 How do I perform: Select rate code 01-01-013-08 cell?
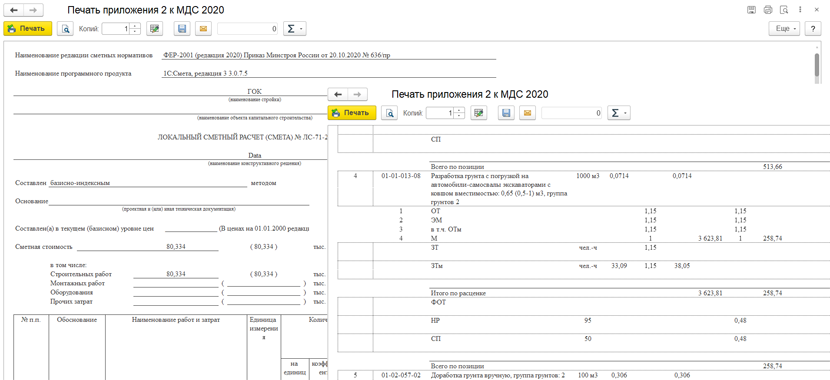coord(400,175)
